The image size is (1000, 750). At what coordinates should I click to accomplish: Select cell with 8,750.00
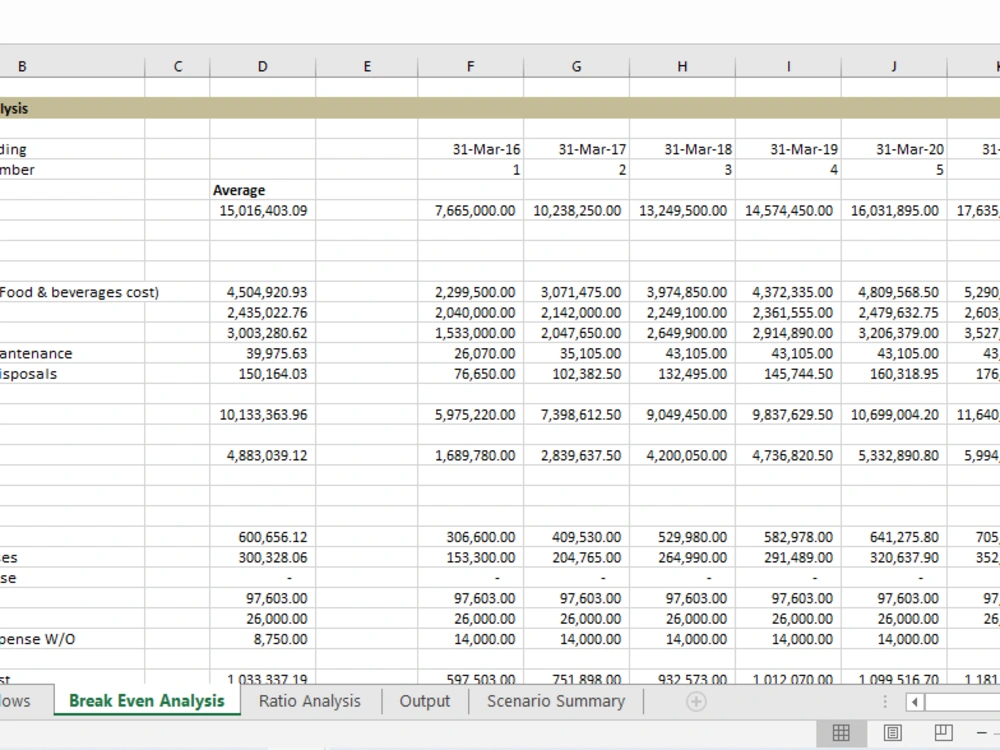click(262, 639)
